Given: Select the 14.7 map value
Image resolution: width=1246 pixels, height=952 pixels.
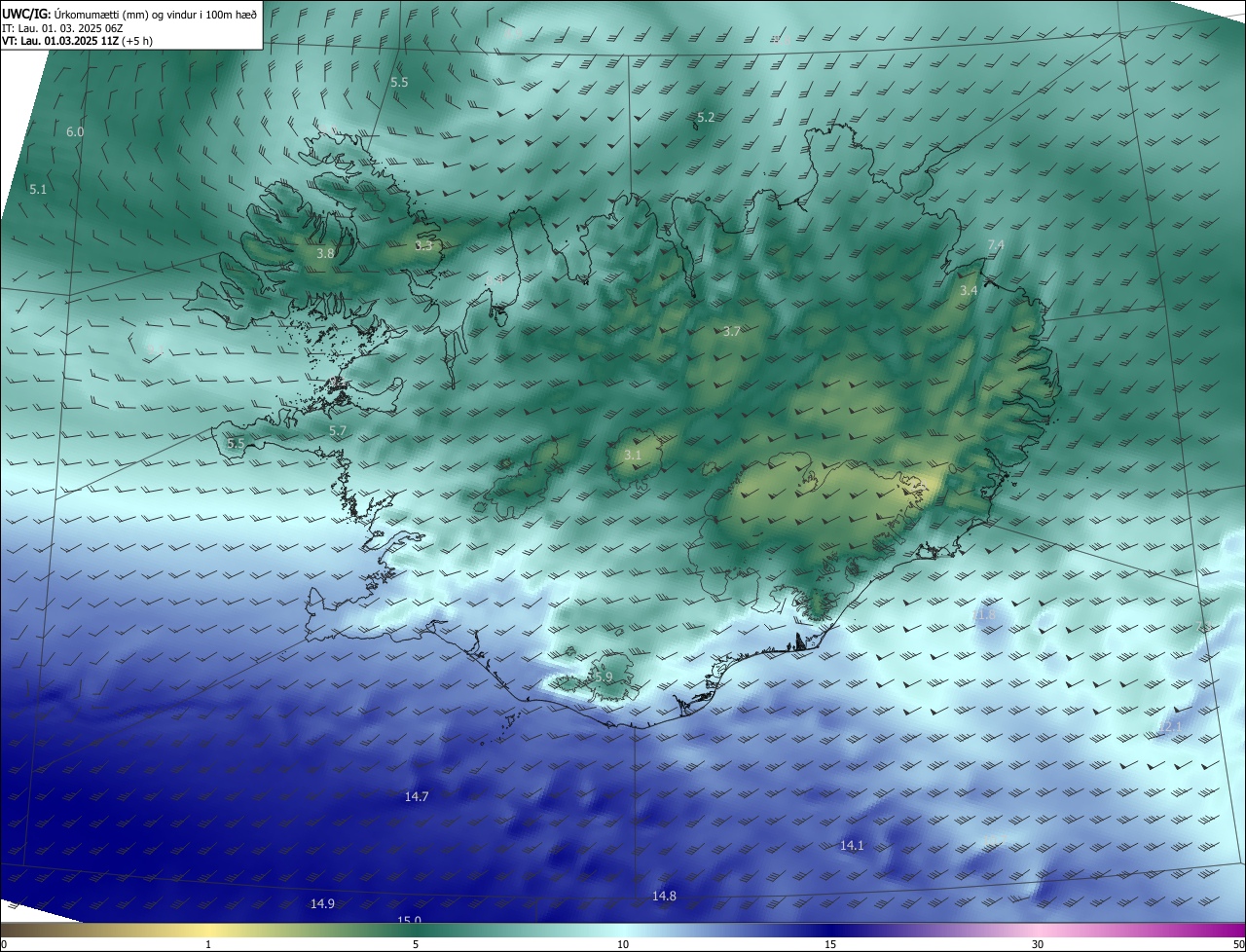Looking at the screenshot, I should pos(417,796).
